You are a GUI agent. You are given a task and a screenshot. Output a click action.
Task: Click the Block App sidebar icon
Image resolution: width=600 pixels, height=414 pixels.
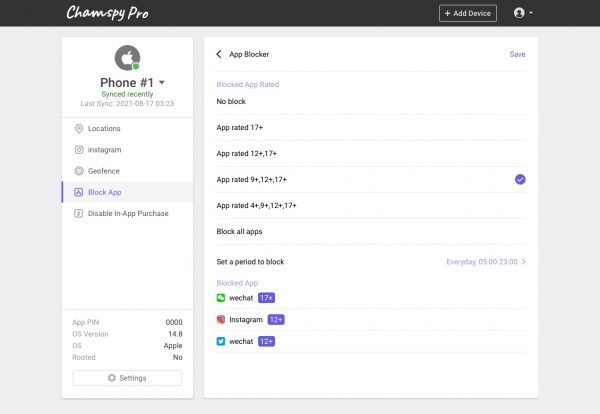(78, 192)
